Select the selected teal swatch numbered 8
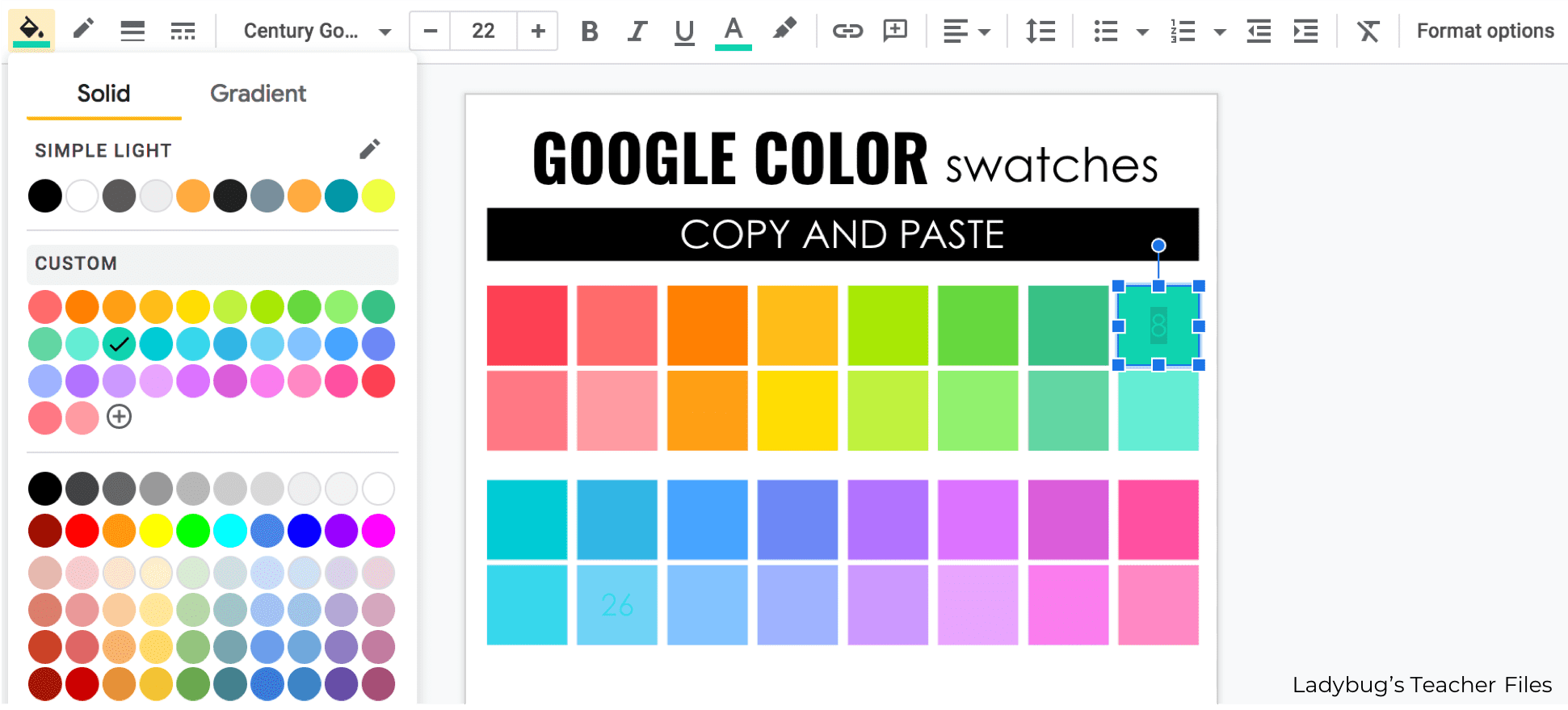This screenshot has height=710, width=1568. [x=1158, y=326]
